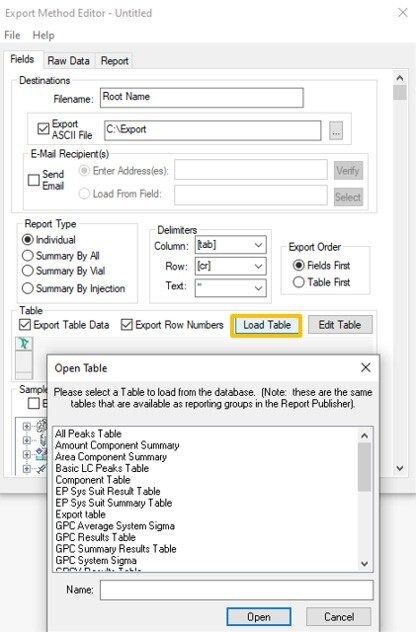Viewport: 416px width, 632px height.
Task: Click the Edit Table button
Action: (340, 325)
